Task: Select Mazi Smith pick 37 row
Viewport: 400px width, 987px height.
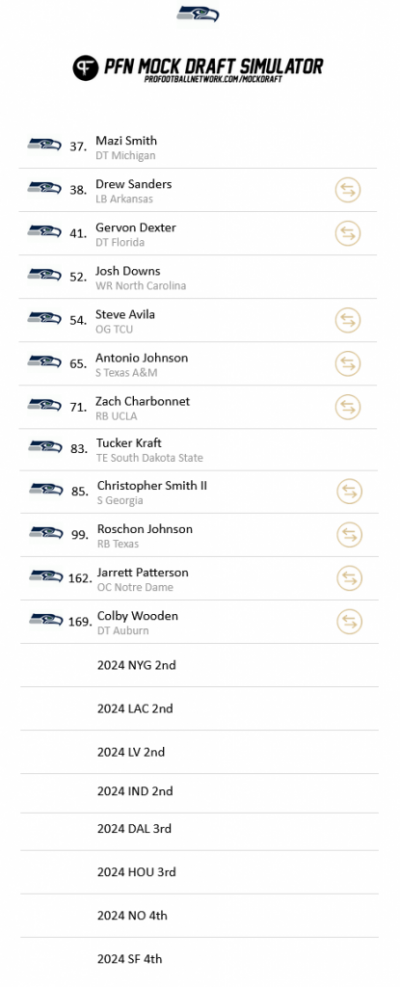Action: (x=198, y=147)
